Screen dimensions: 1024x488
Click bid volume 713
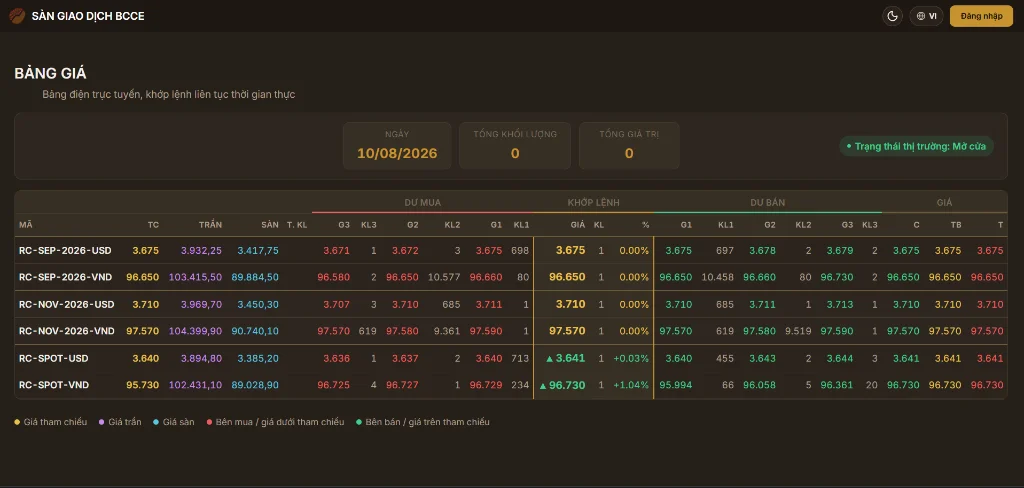520,358
